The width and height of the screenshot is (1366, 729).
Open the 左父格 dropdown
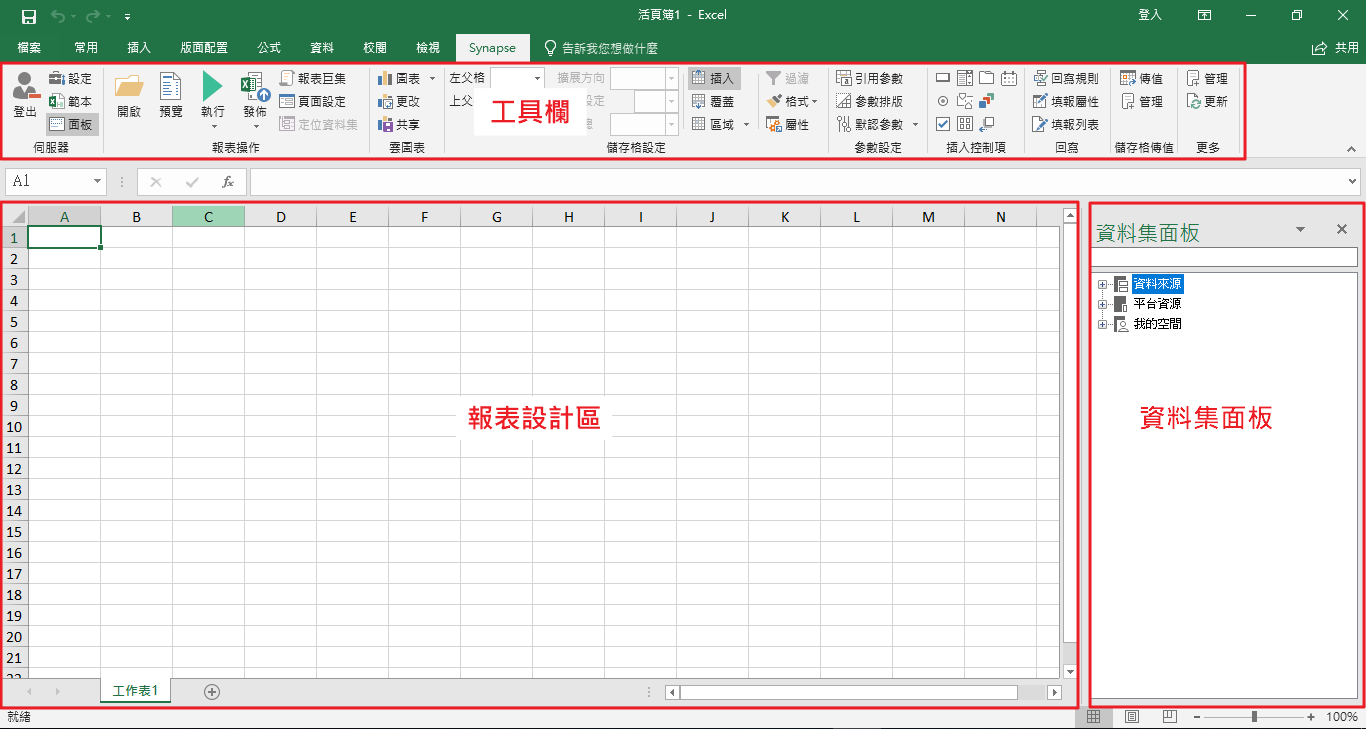pyautogui.click(x=537, y=78)
